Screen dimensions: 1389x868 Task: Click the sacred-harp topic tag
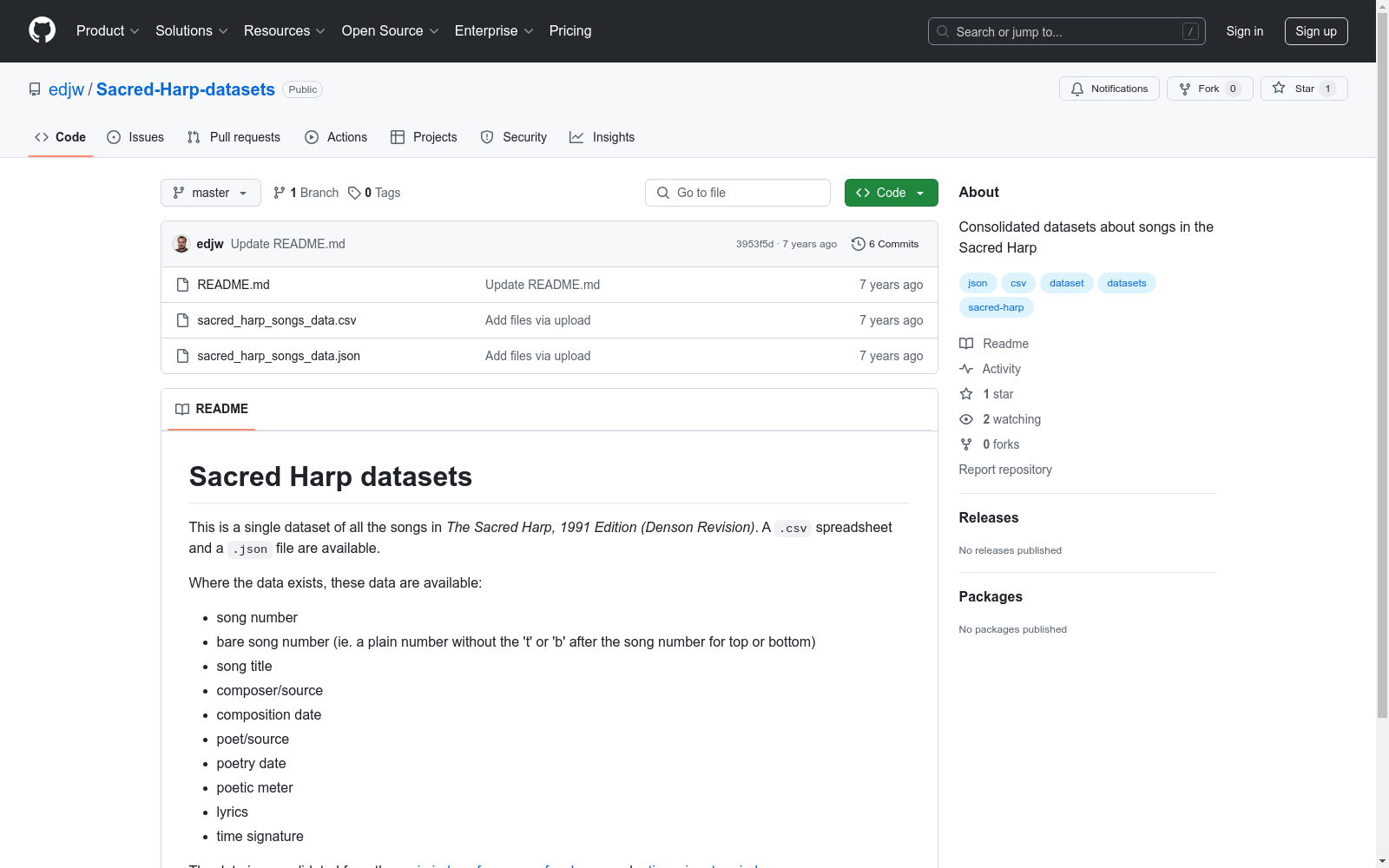(x=996, y=307)
